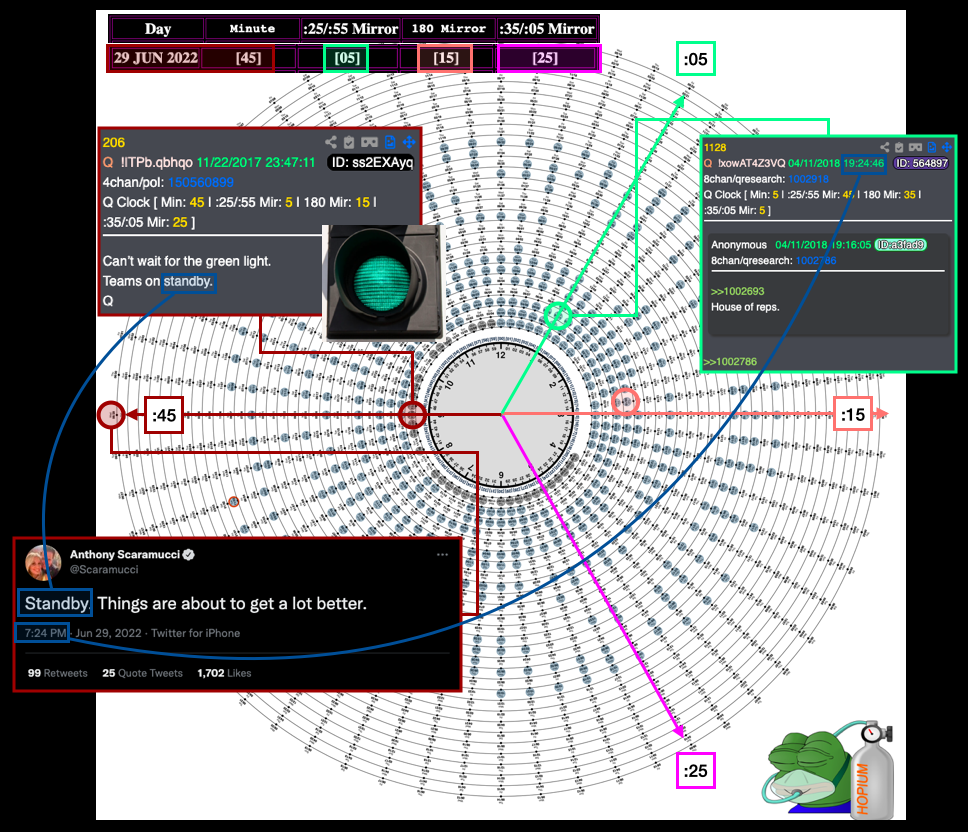
Task: Click the :35/:05 Mirror column header
Action: 547,29
